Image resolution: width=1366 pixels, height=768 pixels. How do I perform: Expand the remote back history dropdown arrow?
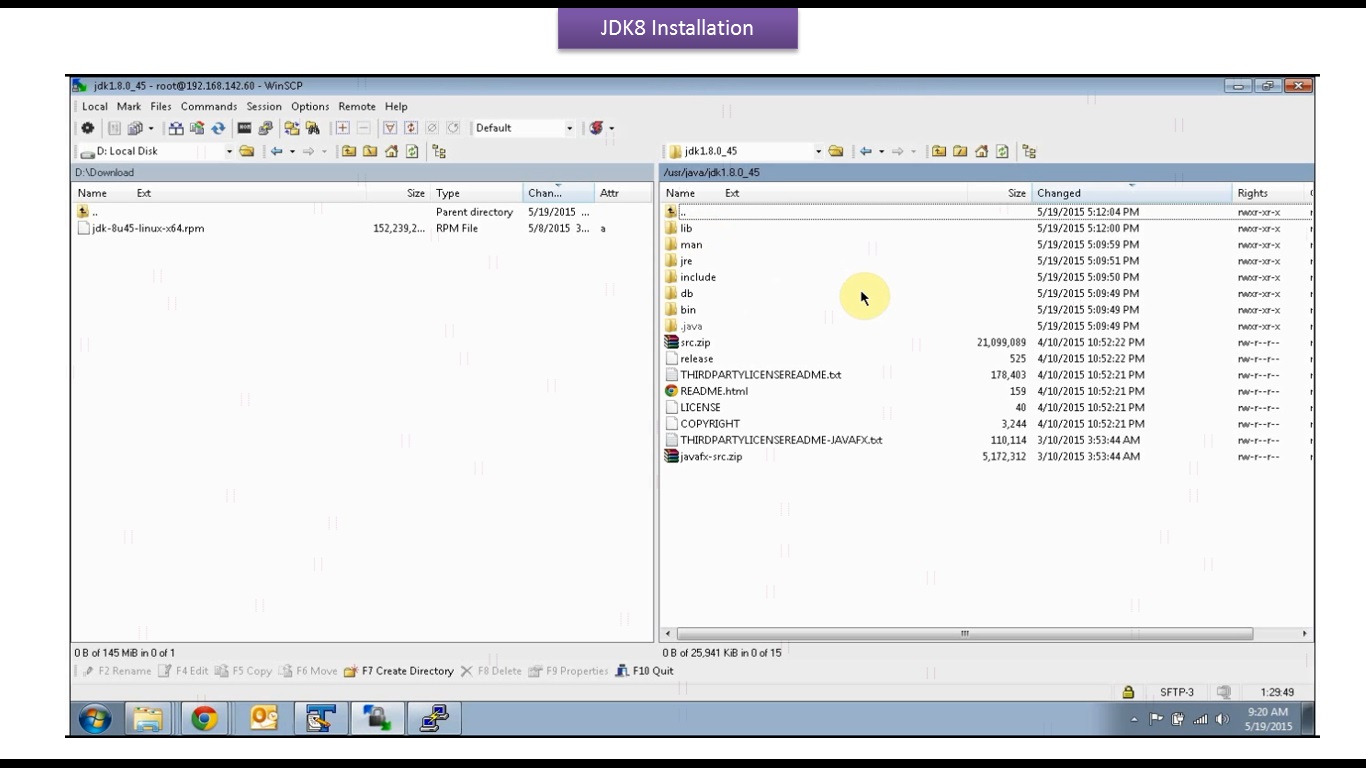pos(881,152)
